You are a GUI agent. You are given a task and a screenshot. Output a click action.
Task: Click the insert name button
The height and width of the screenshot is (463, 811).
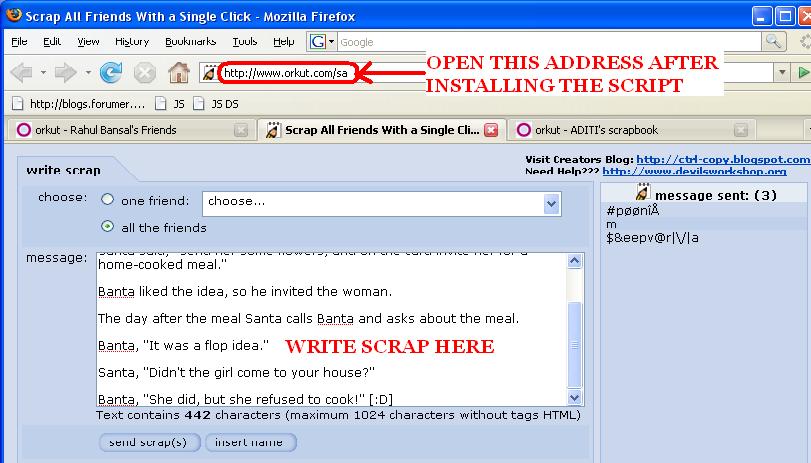pos(250,442)
